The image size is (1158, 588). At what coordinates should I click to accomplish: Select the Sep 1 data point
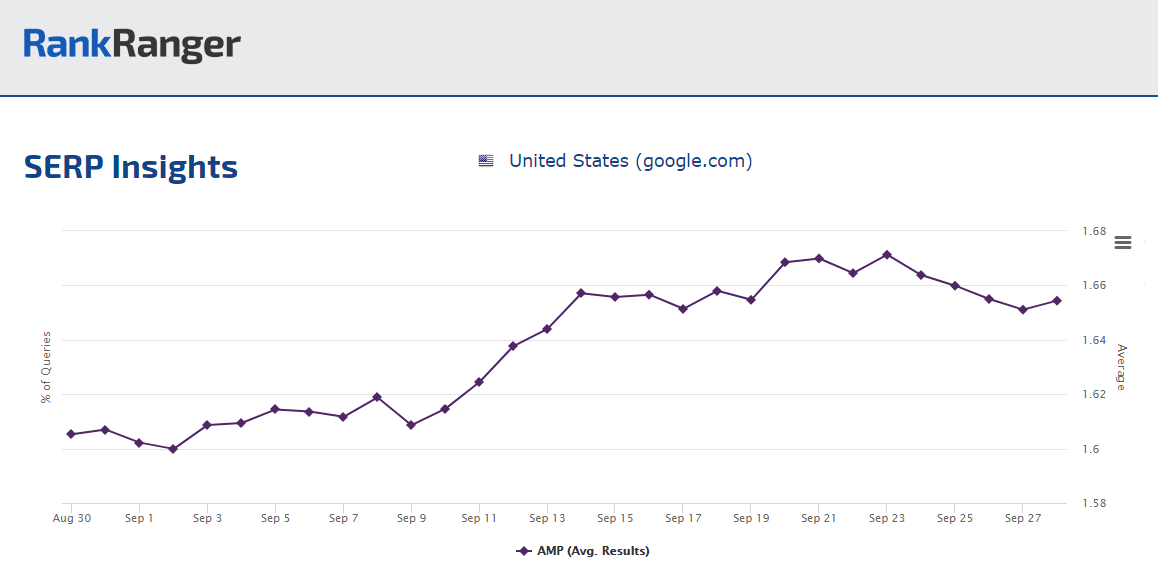(x=139, y=443)
